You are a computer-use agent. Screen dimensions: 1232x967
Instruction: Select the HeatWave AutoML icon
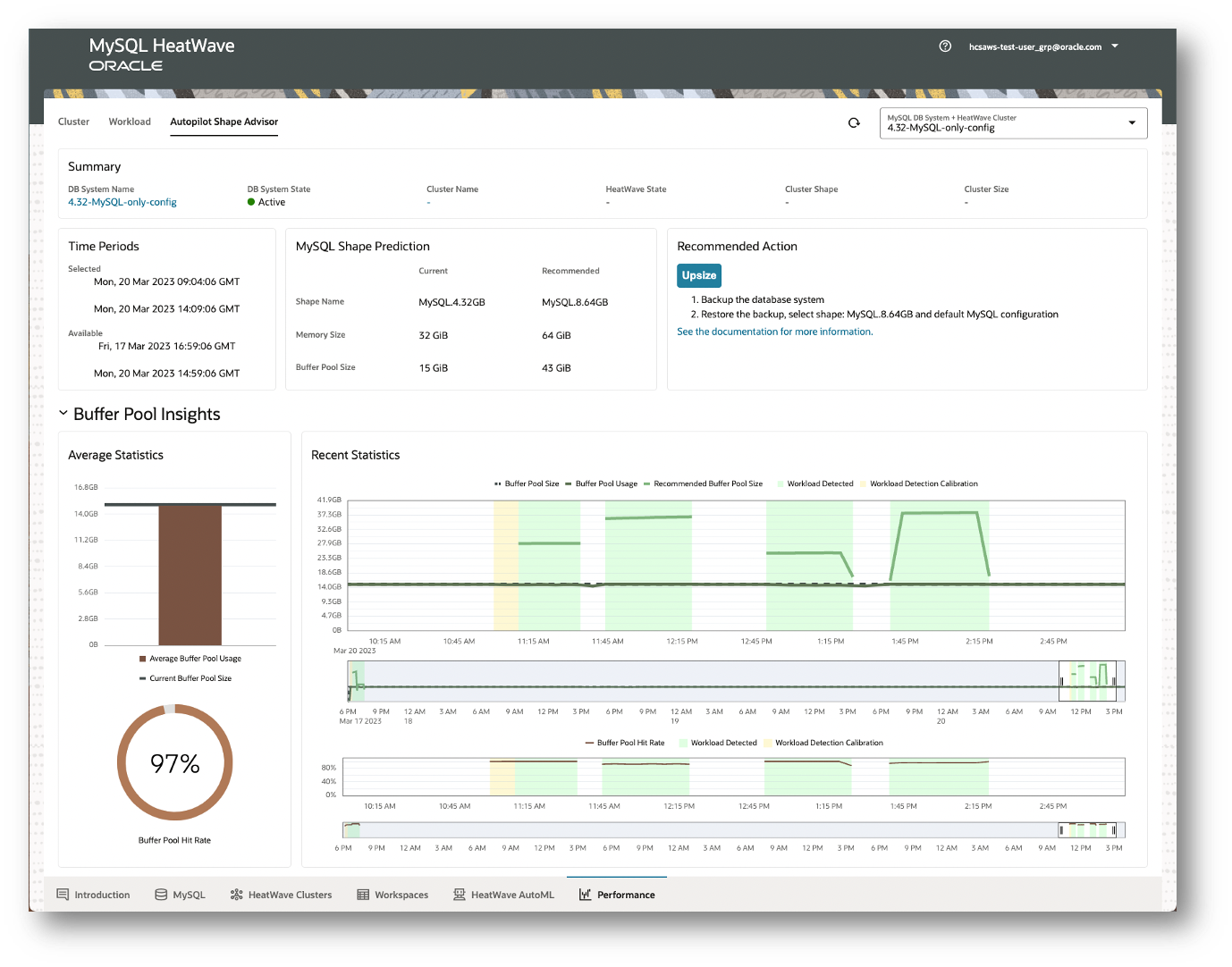click(x=459, y=895)
